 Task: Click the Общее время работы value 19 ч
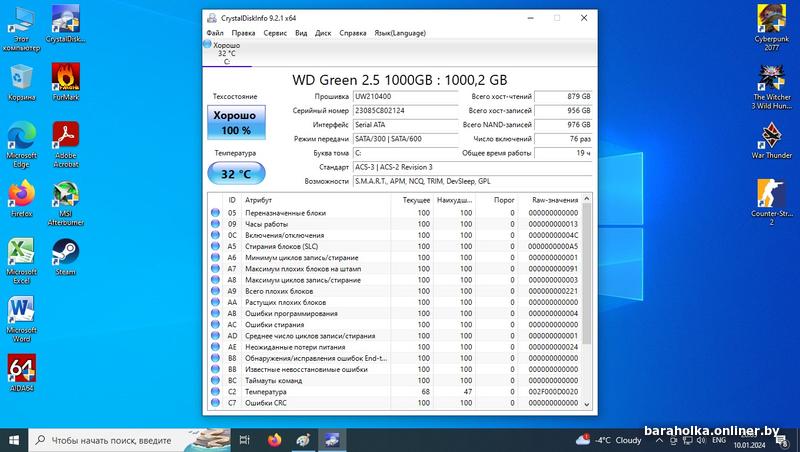(x=563, y=153)
